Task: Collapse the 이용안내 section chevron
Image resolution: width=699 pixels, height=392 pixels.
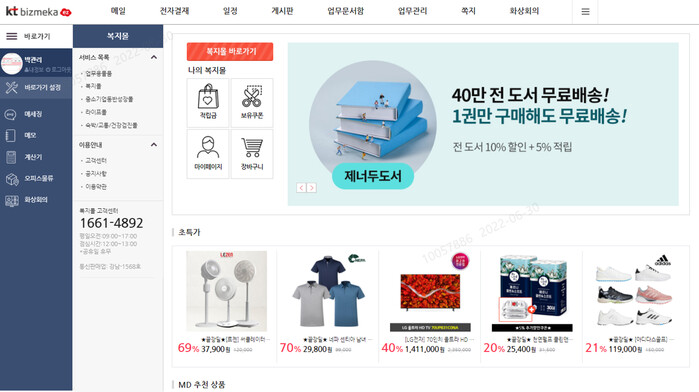Action: pos(154,144)
